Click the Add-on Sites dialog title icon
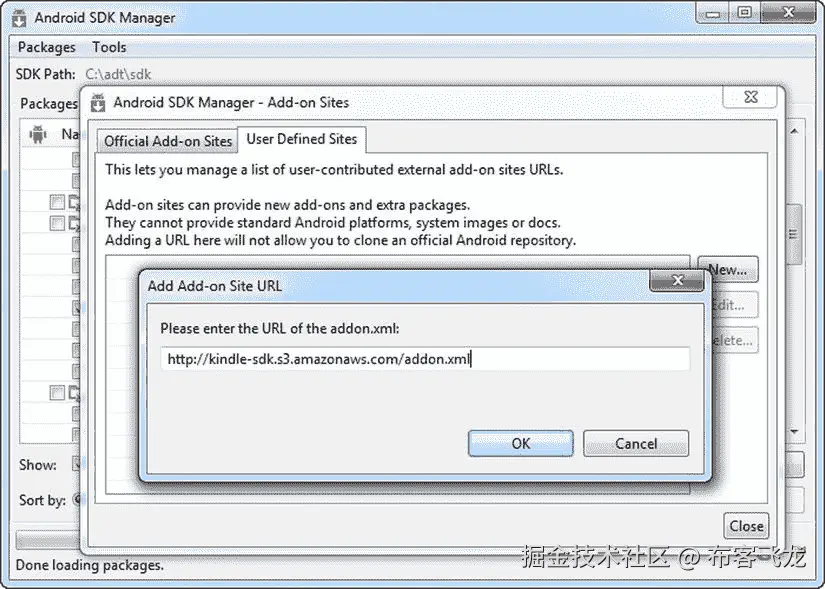Viewport: 825px width, 589px height. point(98,102)
